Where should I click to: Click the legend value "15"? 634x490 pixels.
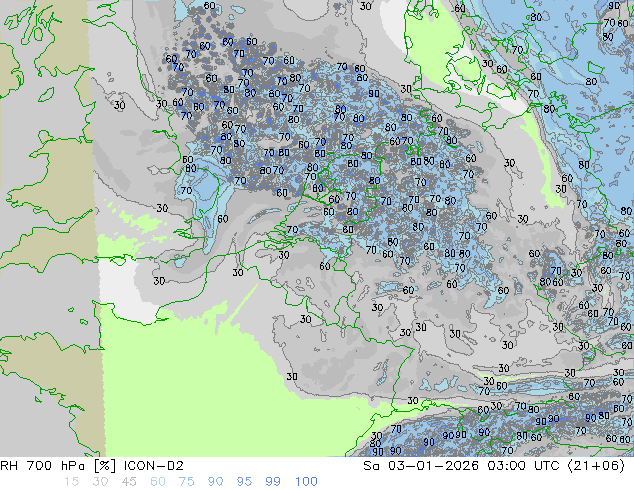pos(71,482)
